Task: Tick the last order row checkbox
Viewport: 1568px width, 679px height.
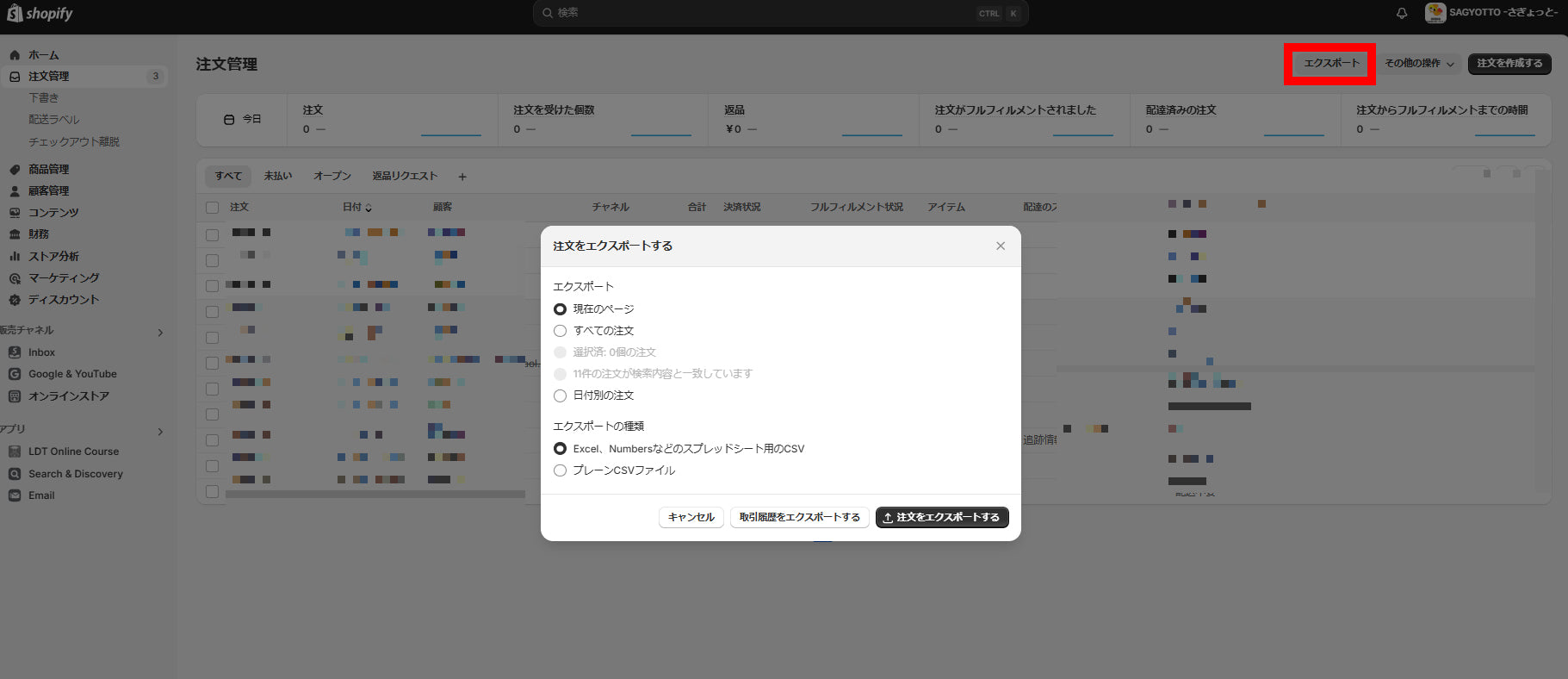Action: 212,491
